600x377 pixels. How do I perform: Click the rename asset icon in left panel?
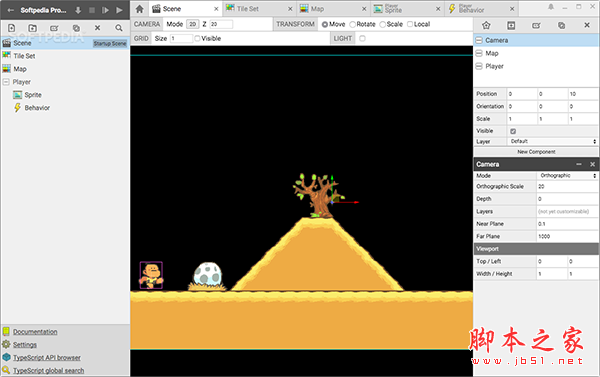coord(54,28)
